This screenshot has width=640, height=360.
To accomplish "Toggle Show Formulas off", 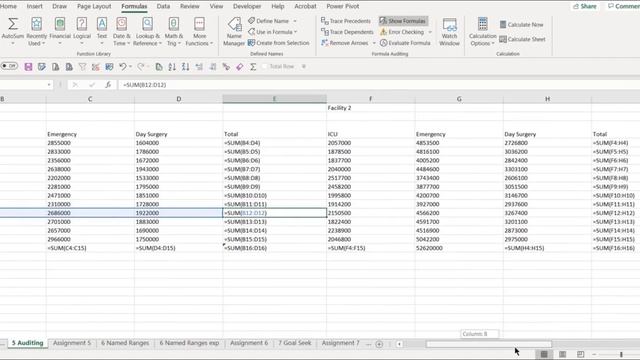I will click(x=403, y=21).
